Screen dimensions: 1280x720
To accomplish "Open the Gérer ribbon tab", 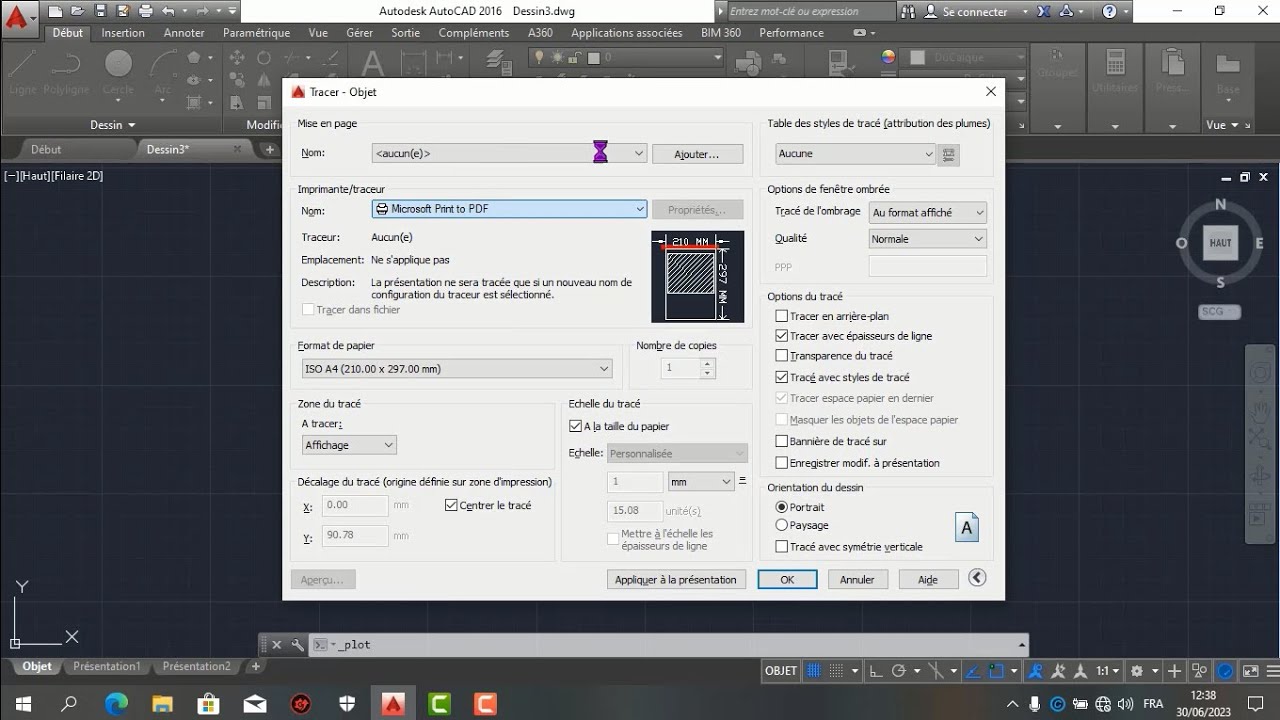I will [x=359, y=33].
